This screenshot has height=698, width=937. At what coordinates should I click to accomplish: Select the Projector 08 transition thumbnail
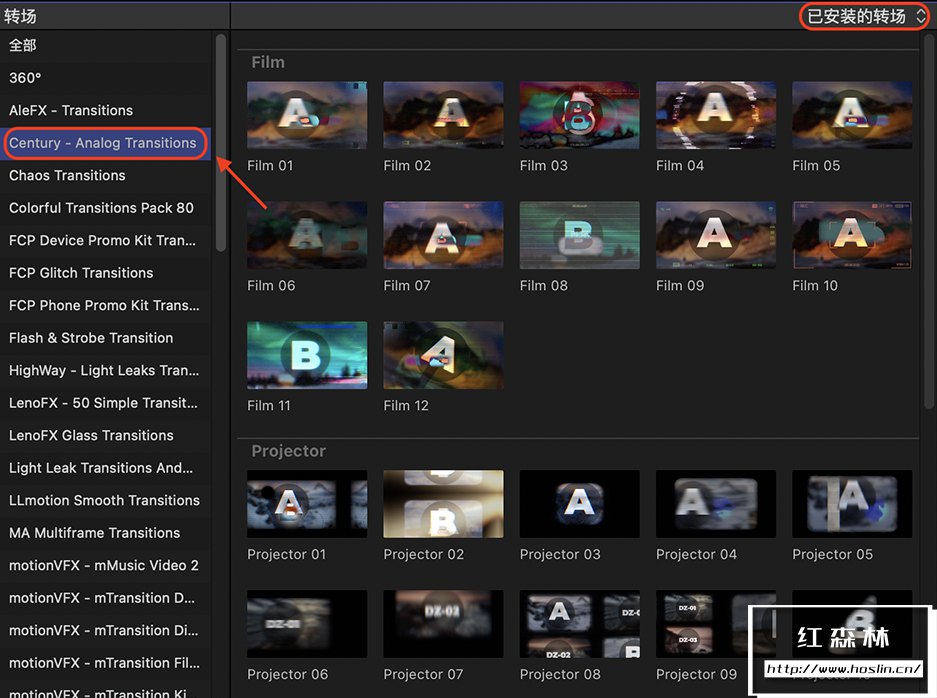click(580, 624)
